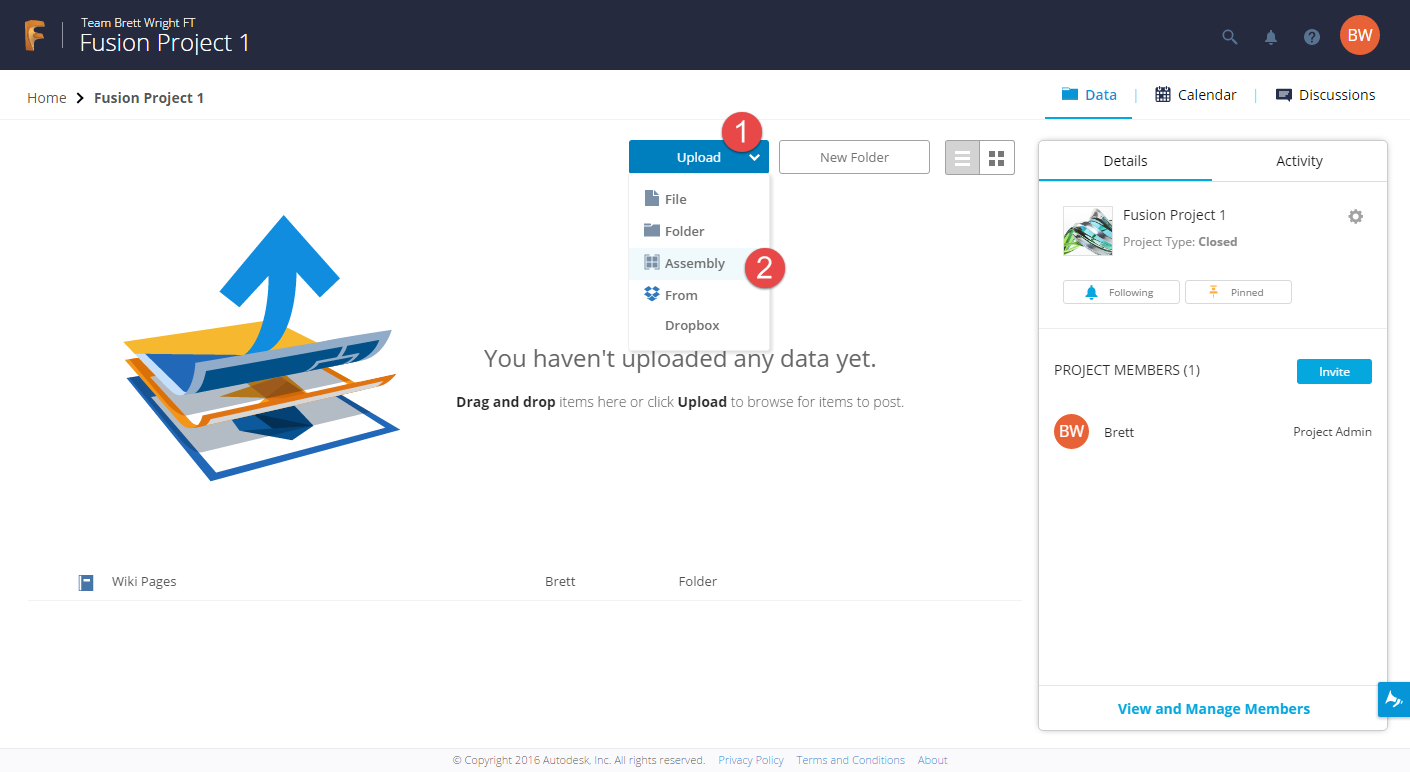Choose From Dropbox in the Upload menu
This screenshot has width=1410, height=772.
pos(690,309)
